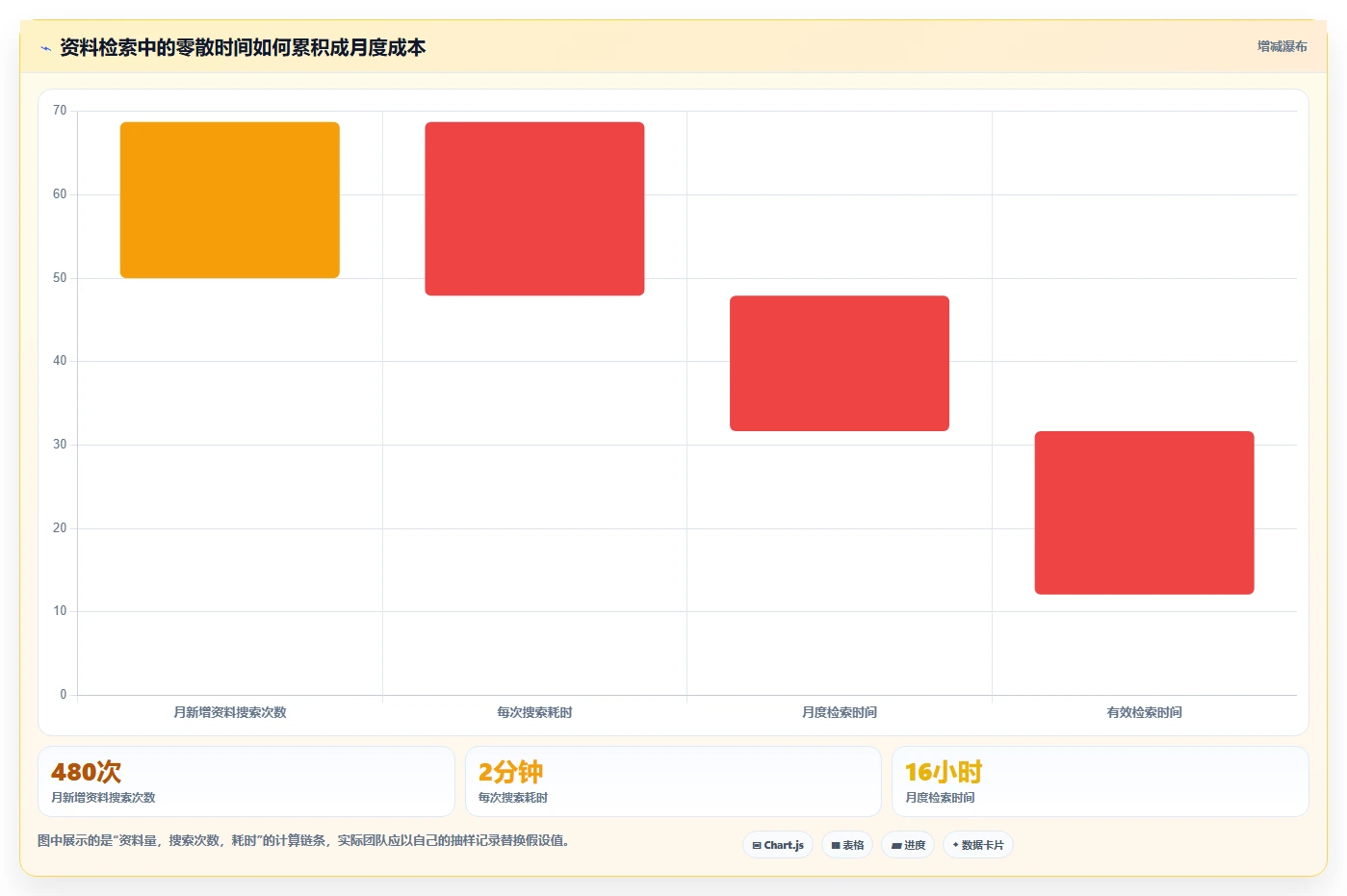Click the orange 月新增资料搜索次数 bar

coord(230,200)
